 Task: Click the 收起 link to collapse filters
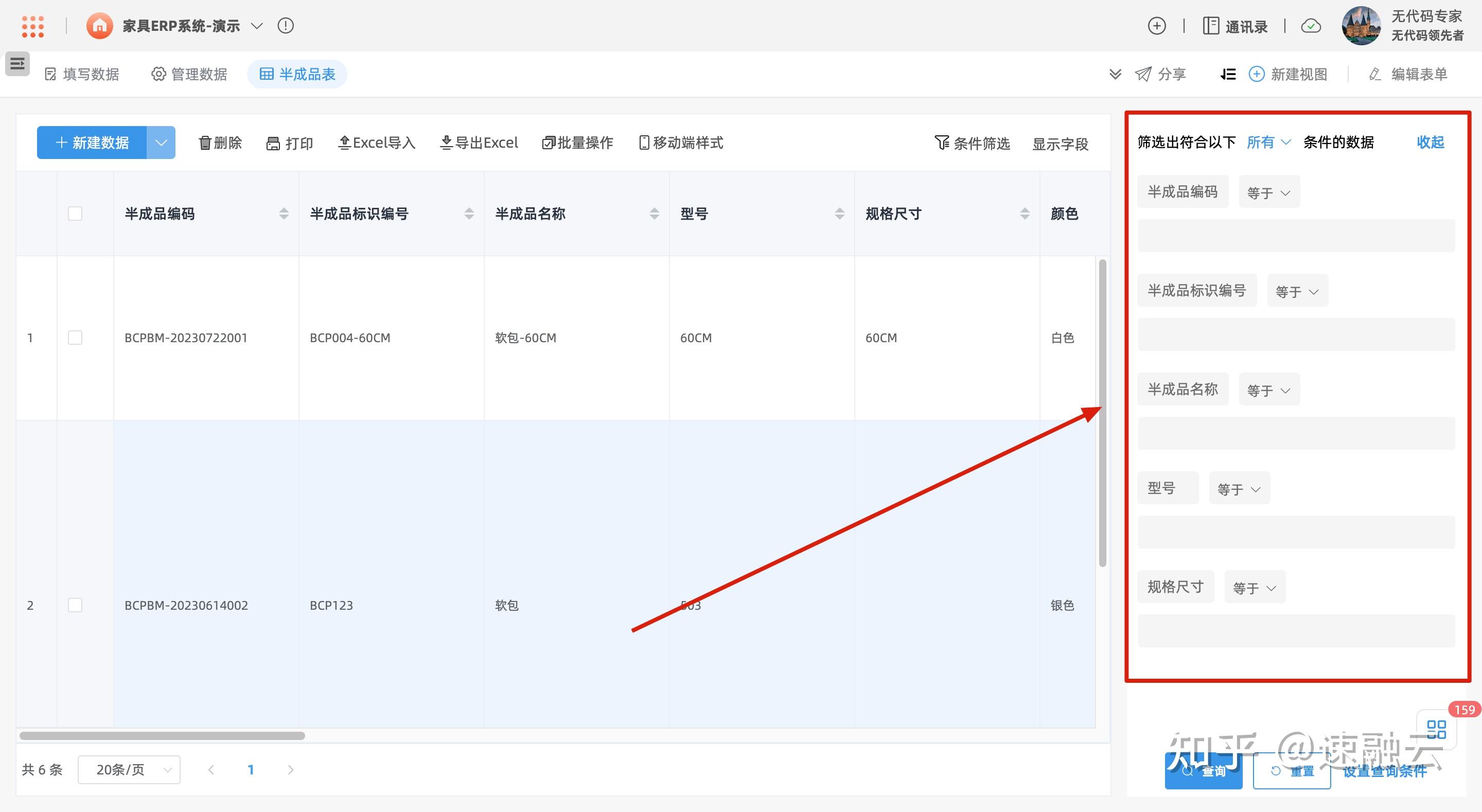[1430, 142]
